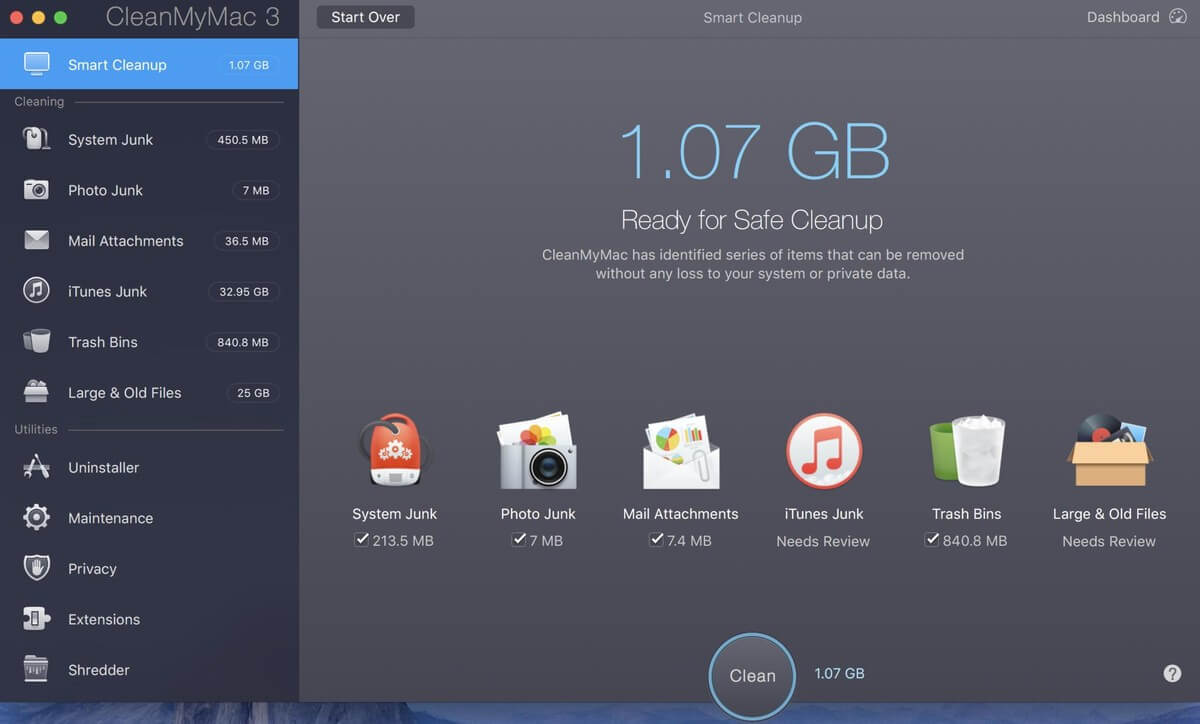Open the System Junk module
Screen dimensions: 1200x724
[x=149, y=140]
